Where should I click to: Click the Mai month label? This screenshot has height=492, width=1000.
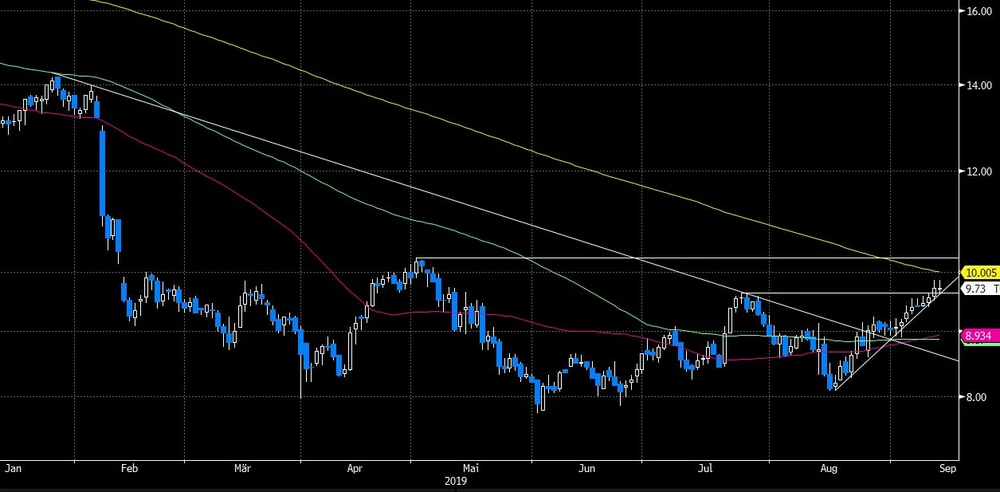click(x=471, y=468)
